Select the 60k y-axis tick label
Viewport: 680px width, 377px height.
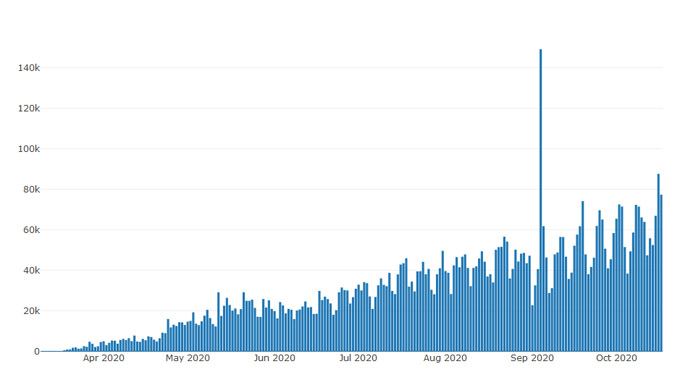point(31,230)
